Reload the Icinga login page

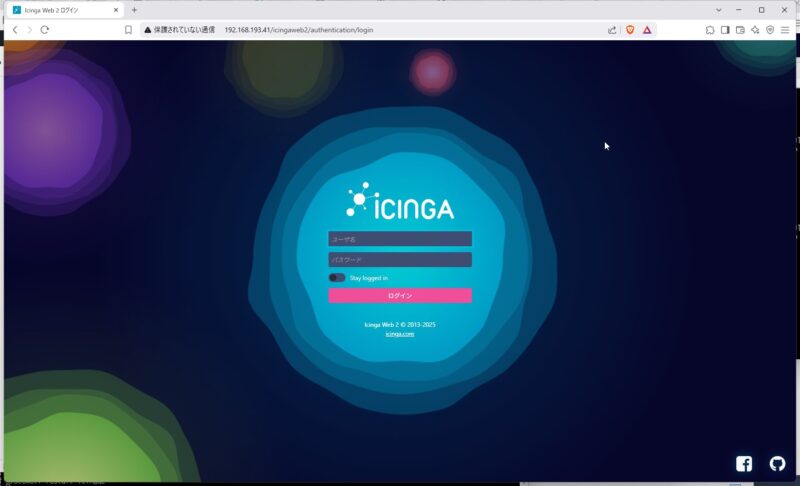point(45,30)
